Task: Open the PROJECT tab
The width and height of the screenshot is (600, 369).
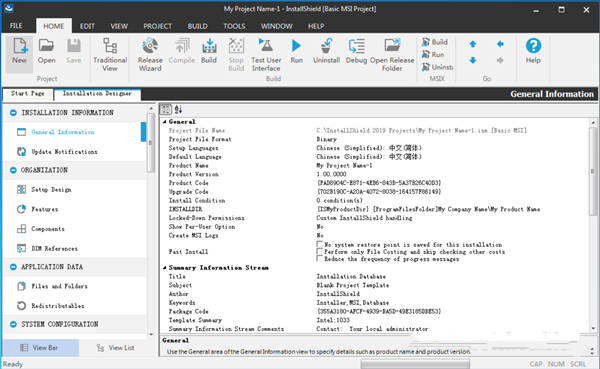Action: [157, 26]
